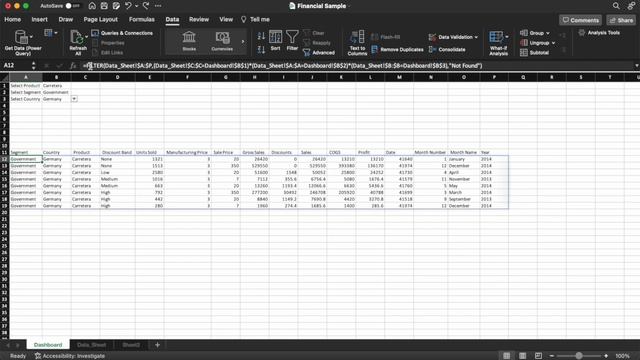Open more quick access options (ellipsis)

158,6
